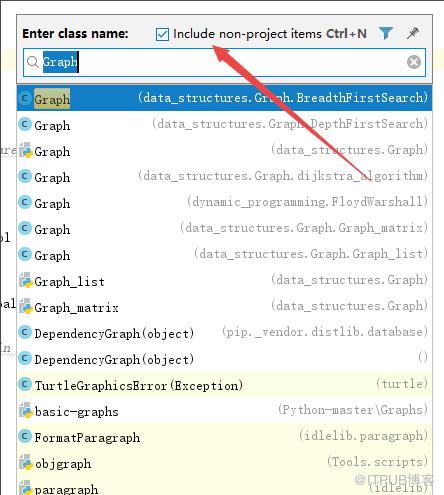The image size is (444, 495).
Task: Select Graph in data_structures.Graph.BreadthFirstSearch
Action: point(224,98)
